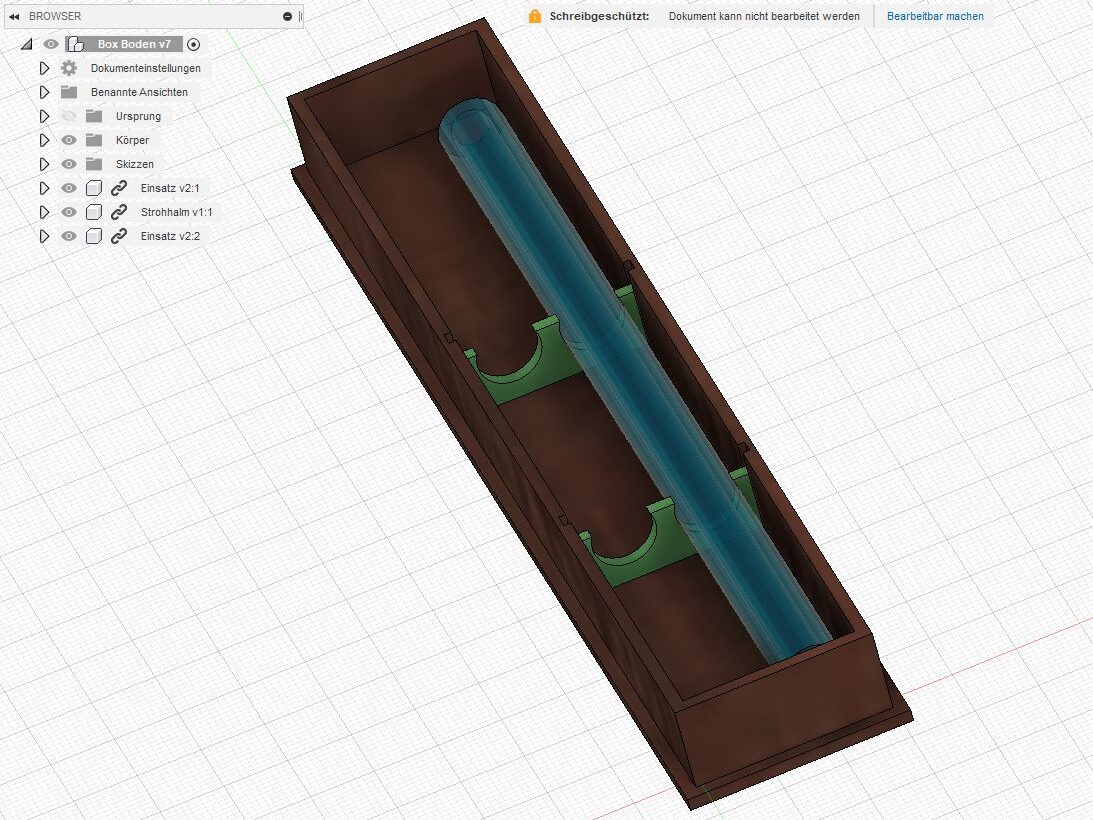This screenshot has width=1093, height=820.
Task: Expand the Dokumenteinstellungen node
Action: (44, 68)
